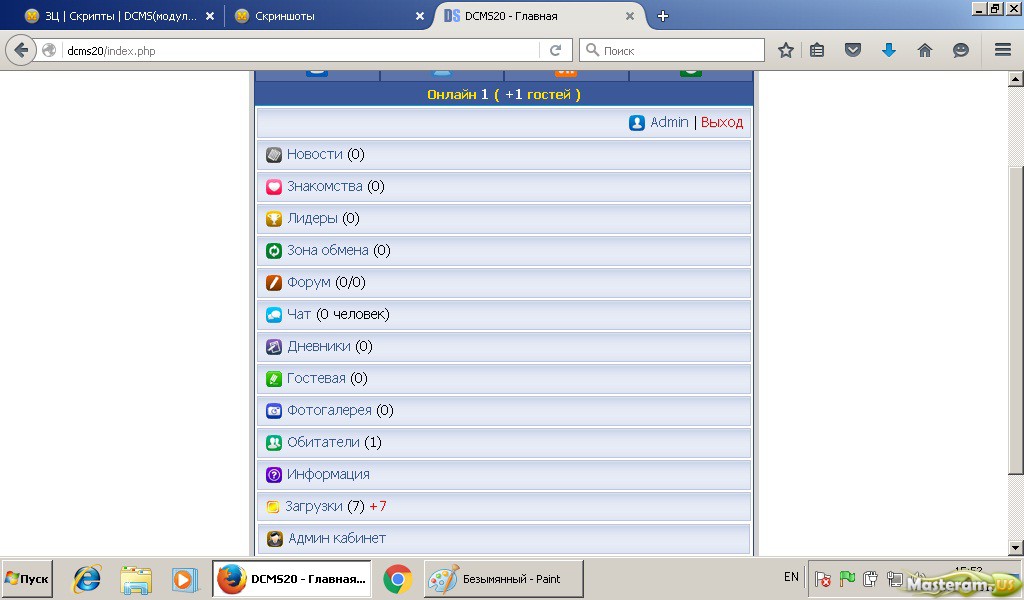The height and width of the screenshot is (600, 1024).
Task: Open the Пуск start button
Action: [27, 579]
